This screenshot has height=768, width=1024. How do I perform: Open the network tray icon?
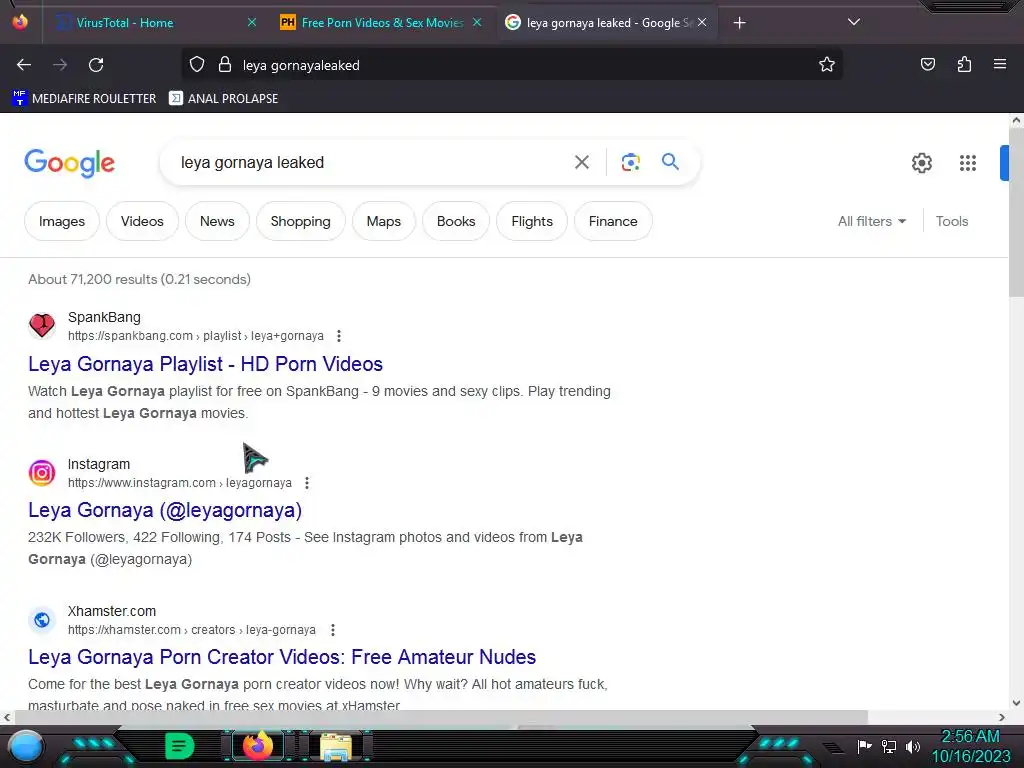(889, 746)
